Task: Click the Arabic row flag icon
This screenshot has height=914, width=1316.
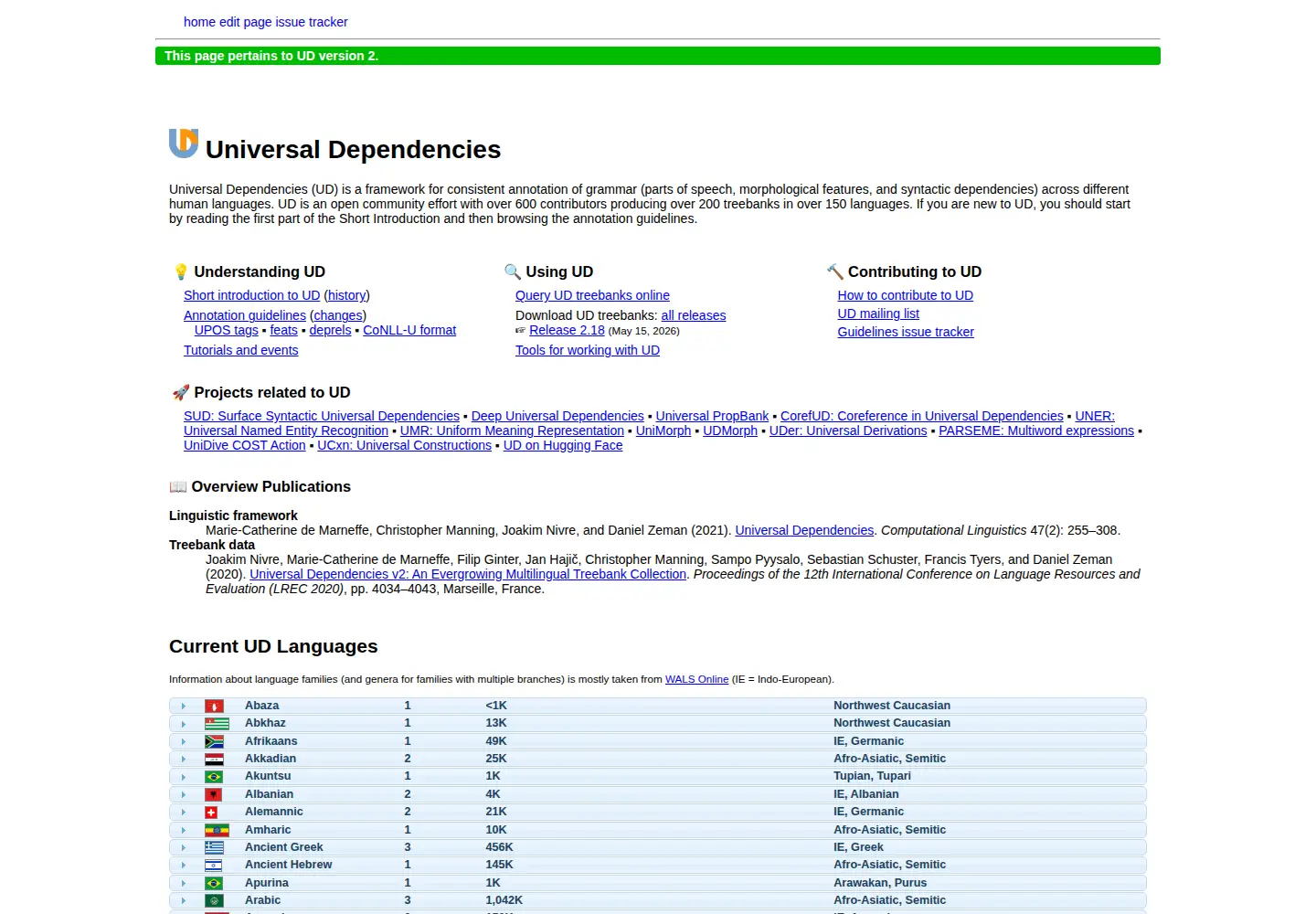Action: click(214, 901)
